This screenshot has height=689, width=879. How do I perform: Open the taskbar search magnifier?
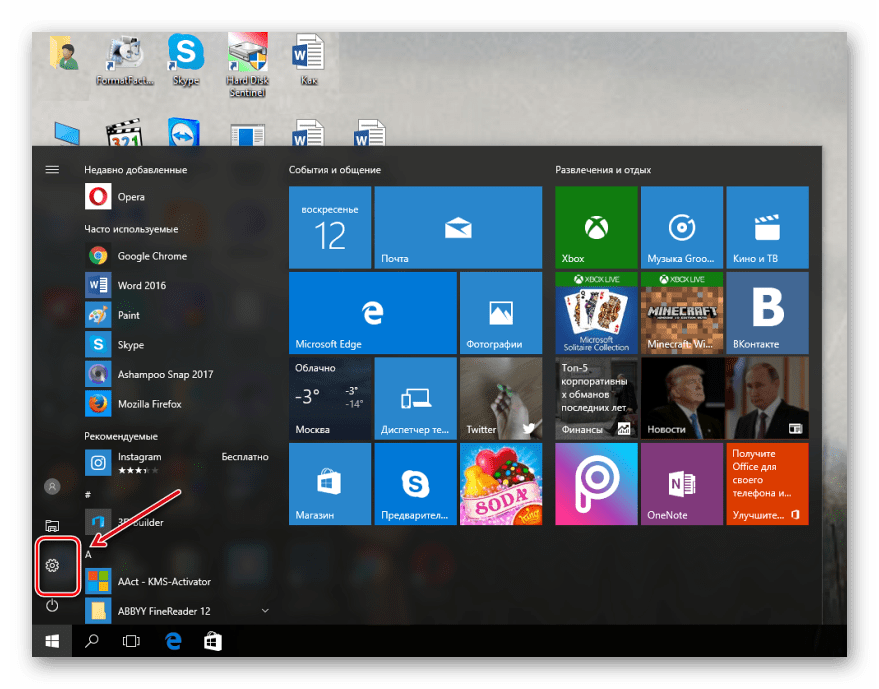coord(92,641)
